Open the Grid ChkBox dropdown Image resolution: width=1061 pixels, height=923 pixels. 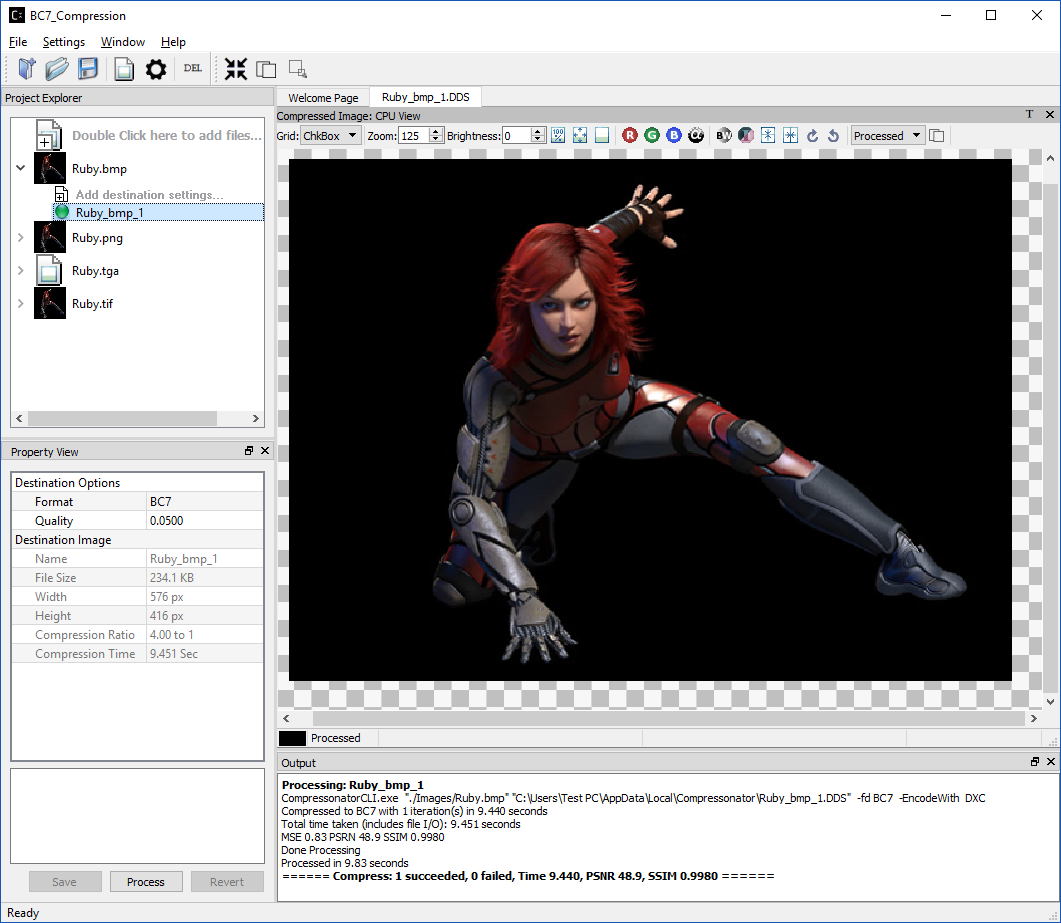pos(330,136)
